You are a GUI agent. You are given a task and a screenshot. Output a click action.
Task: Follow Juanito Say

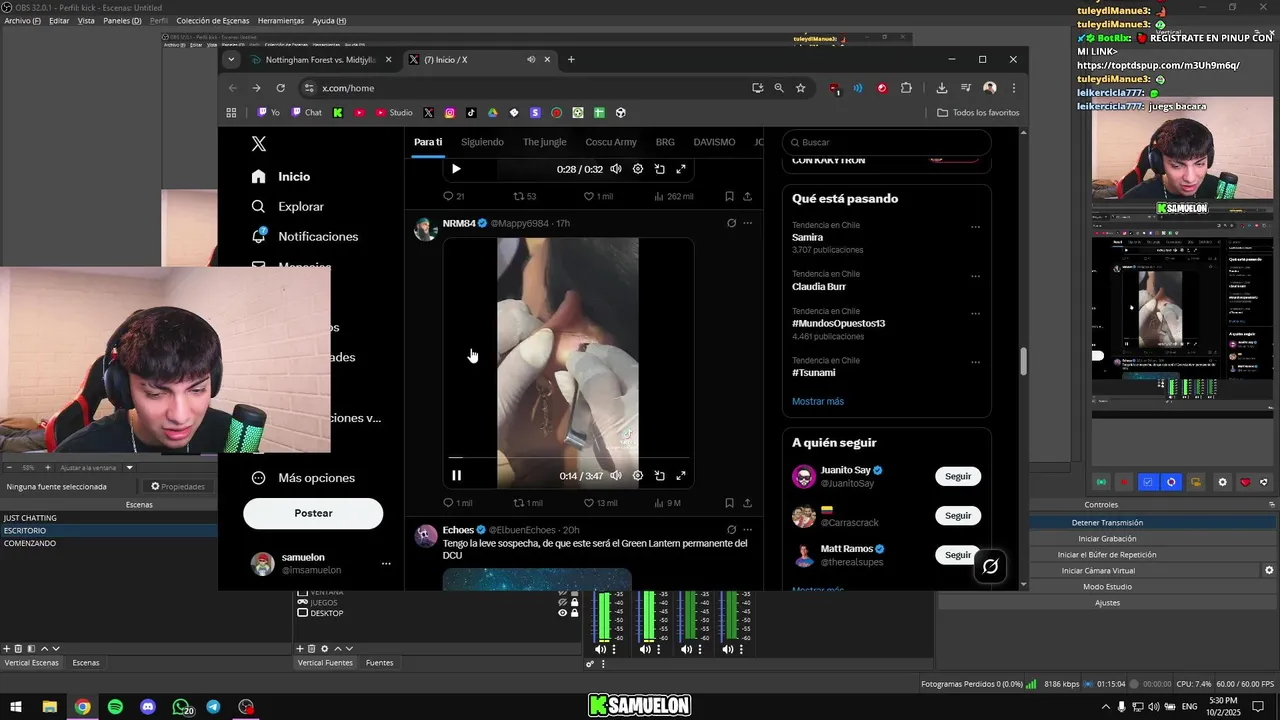point(958,476)
